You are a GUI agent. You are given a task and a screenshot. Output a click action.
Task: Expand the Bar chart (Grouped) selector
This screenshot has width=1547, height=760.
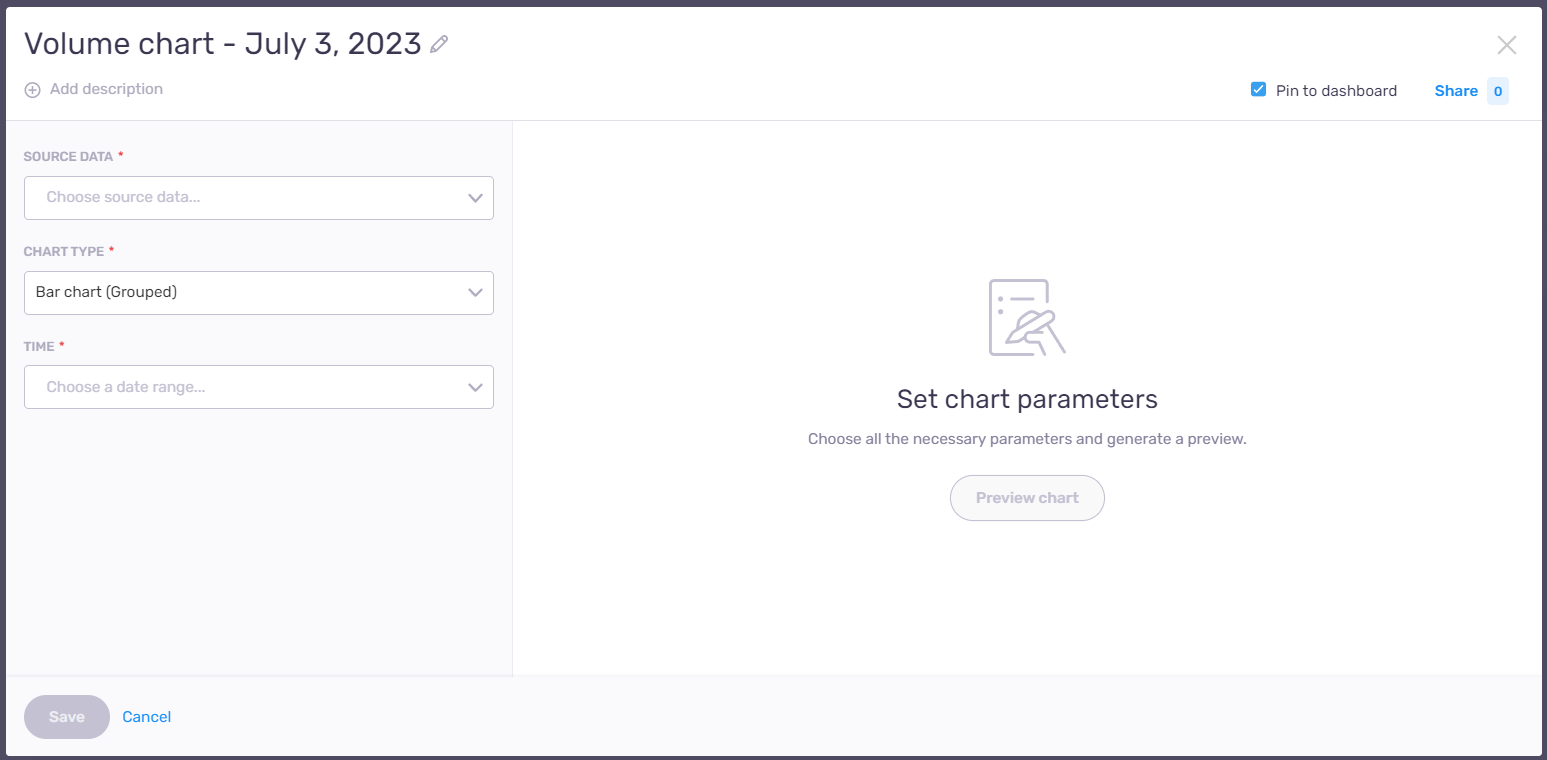coord(259,292)
